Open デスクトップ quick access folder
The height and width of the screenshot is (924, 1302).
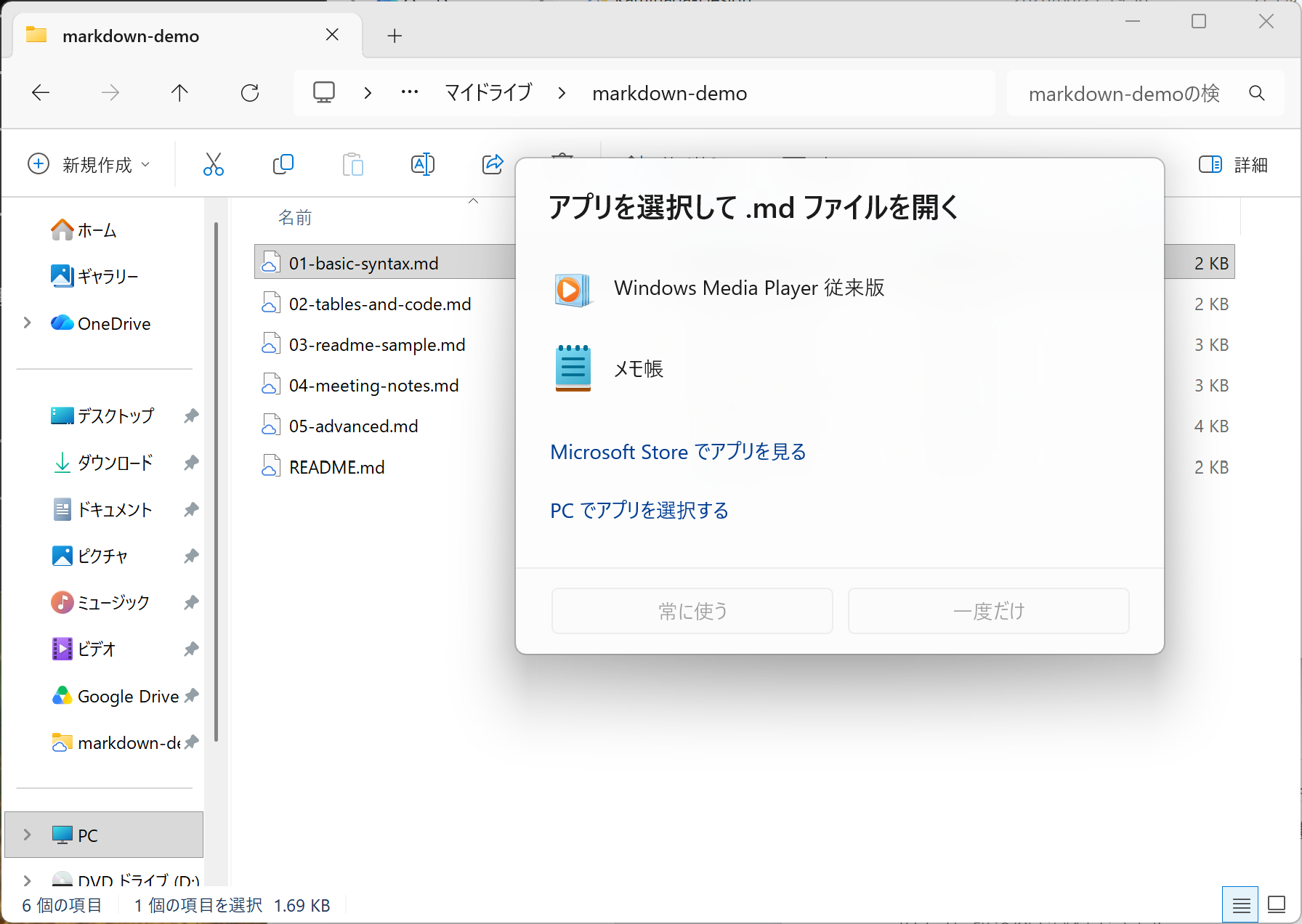tap(102, 416)
